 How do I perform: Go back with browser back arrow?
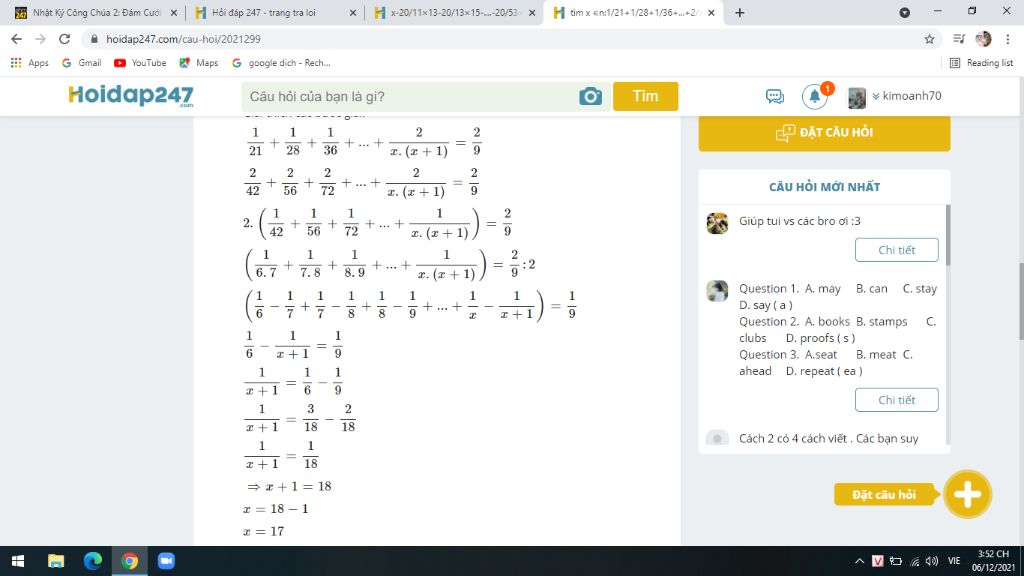[x=16, y=39]
